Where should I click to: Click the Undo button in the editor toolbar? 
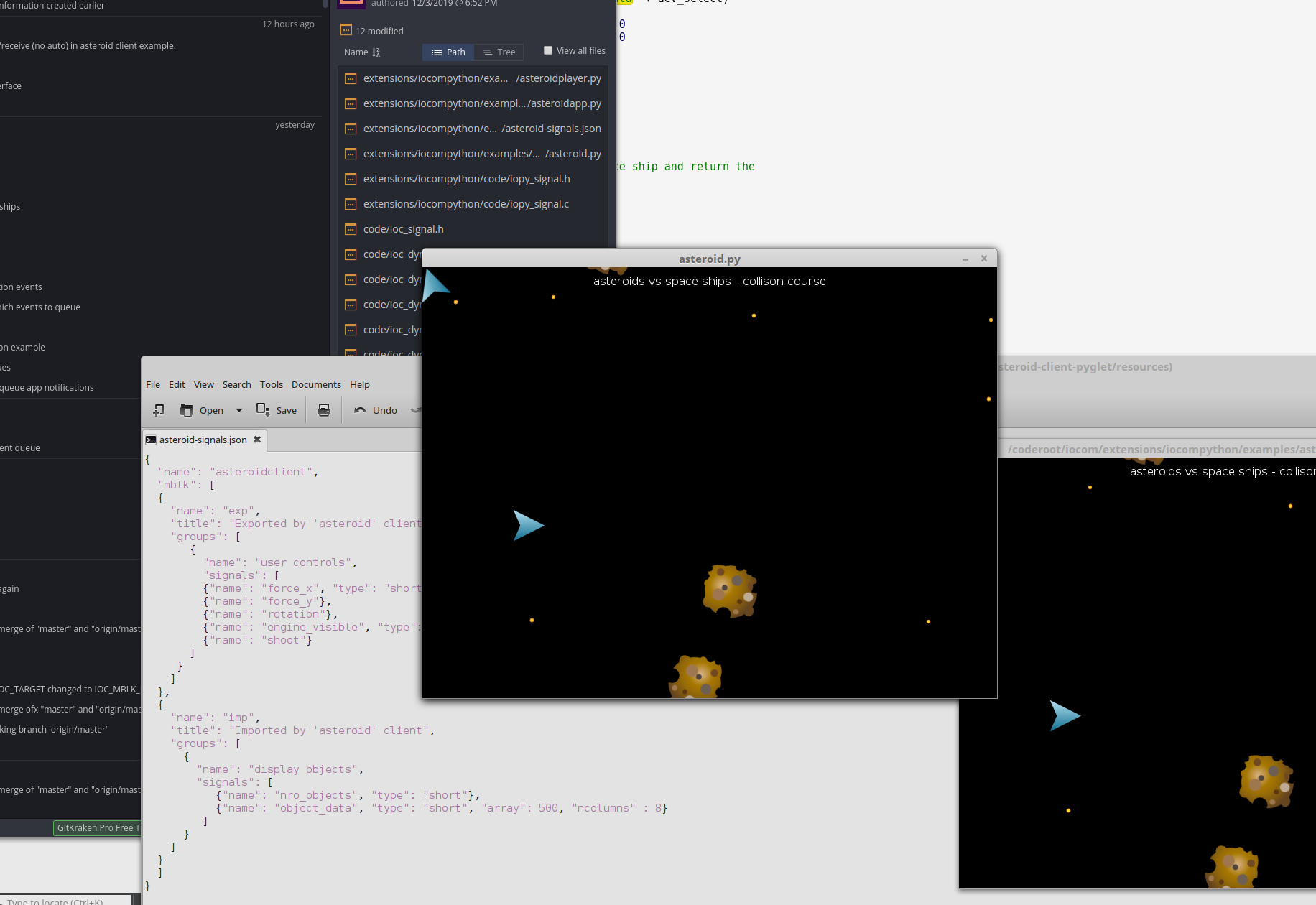(376, 410)
